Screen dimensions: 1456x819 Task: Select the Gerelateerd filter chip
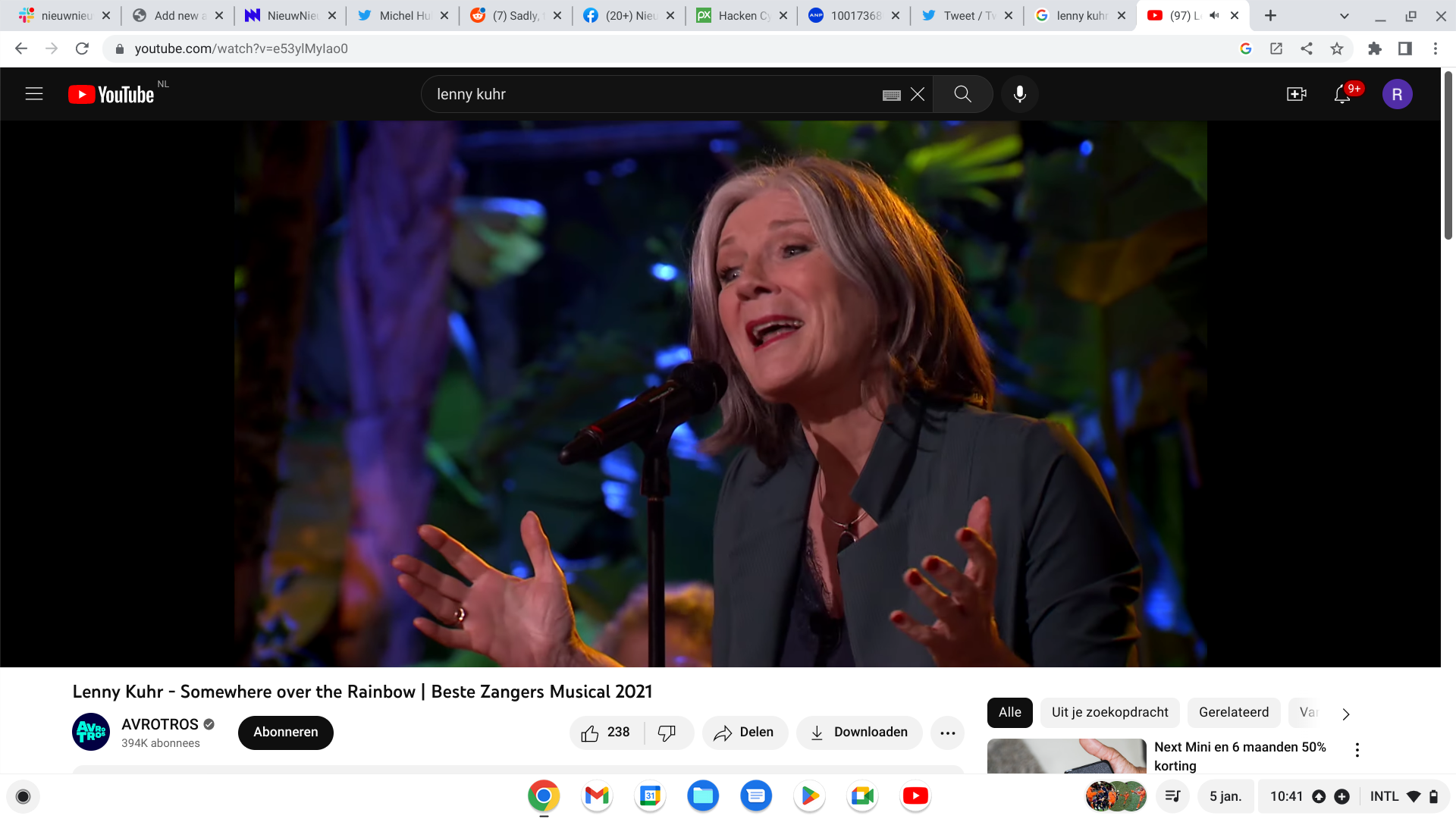tap(1233, 713)
